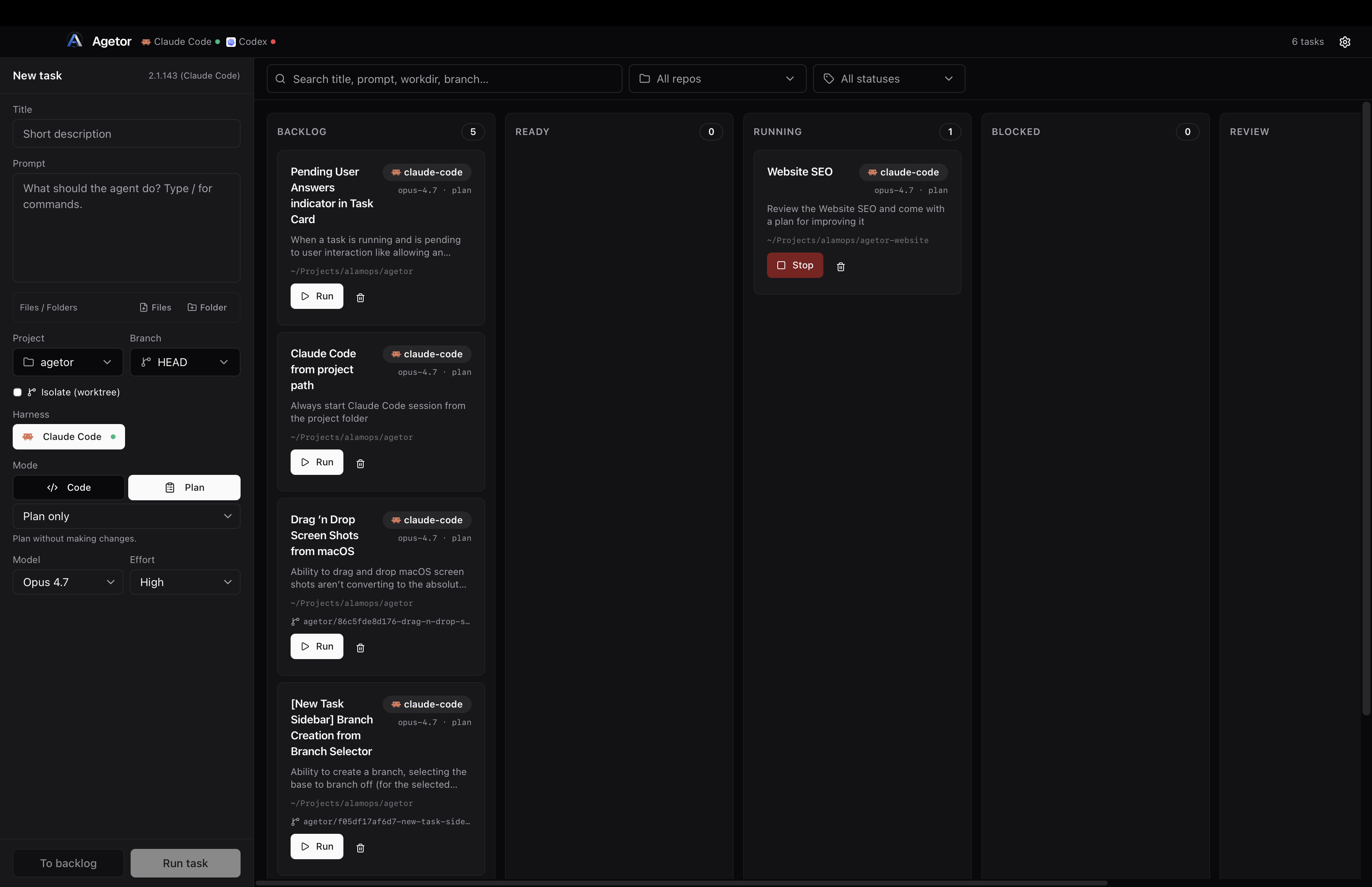This screenshot has height=887, width=1372.
Task: Click the Agetor logo icon
Action: pos(75,41)
